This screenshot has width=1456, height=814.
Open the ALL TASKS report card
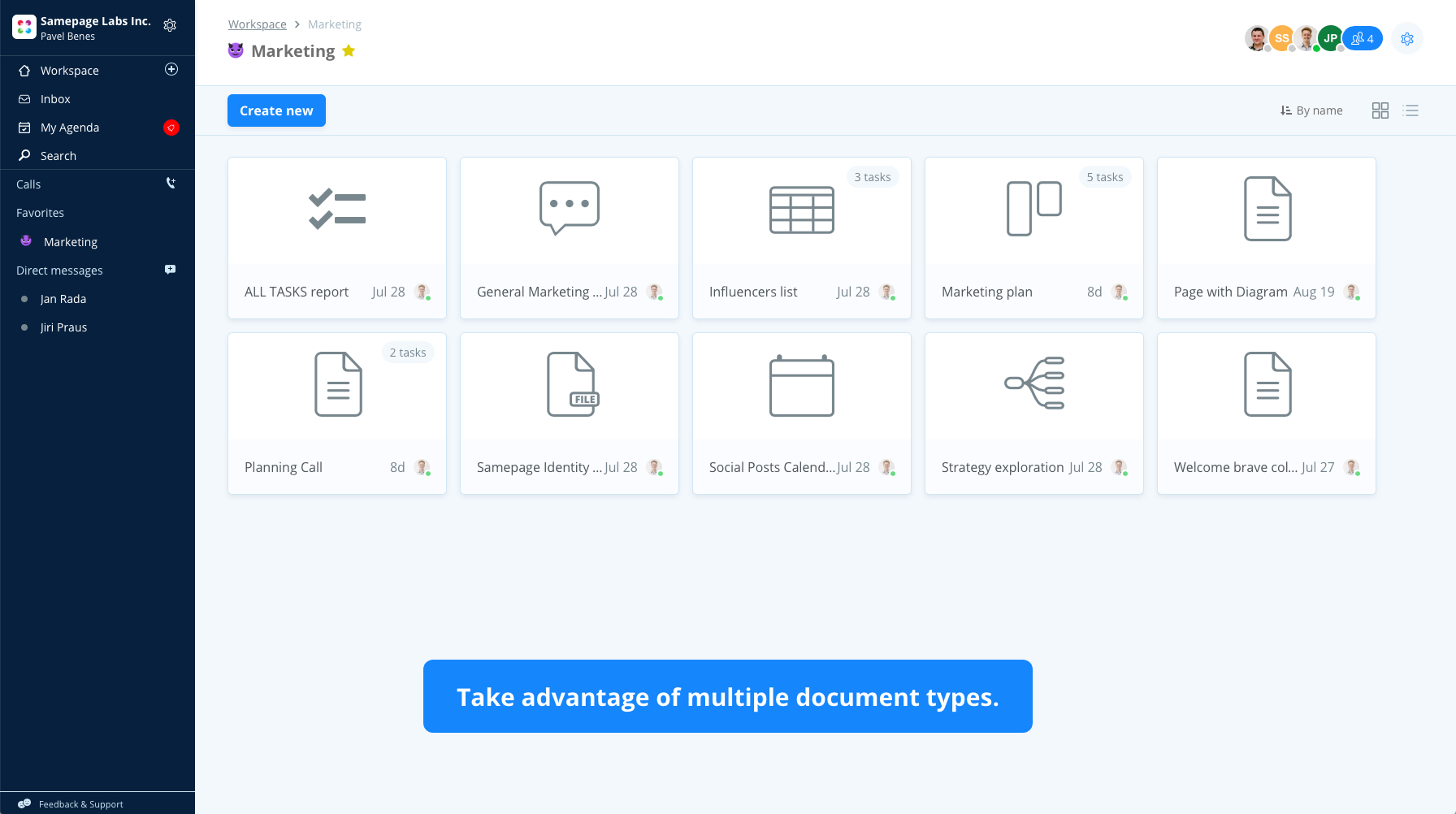click(337, 238)
